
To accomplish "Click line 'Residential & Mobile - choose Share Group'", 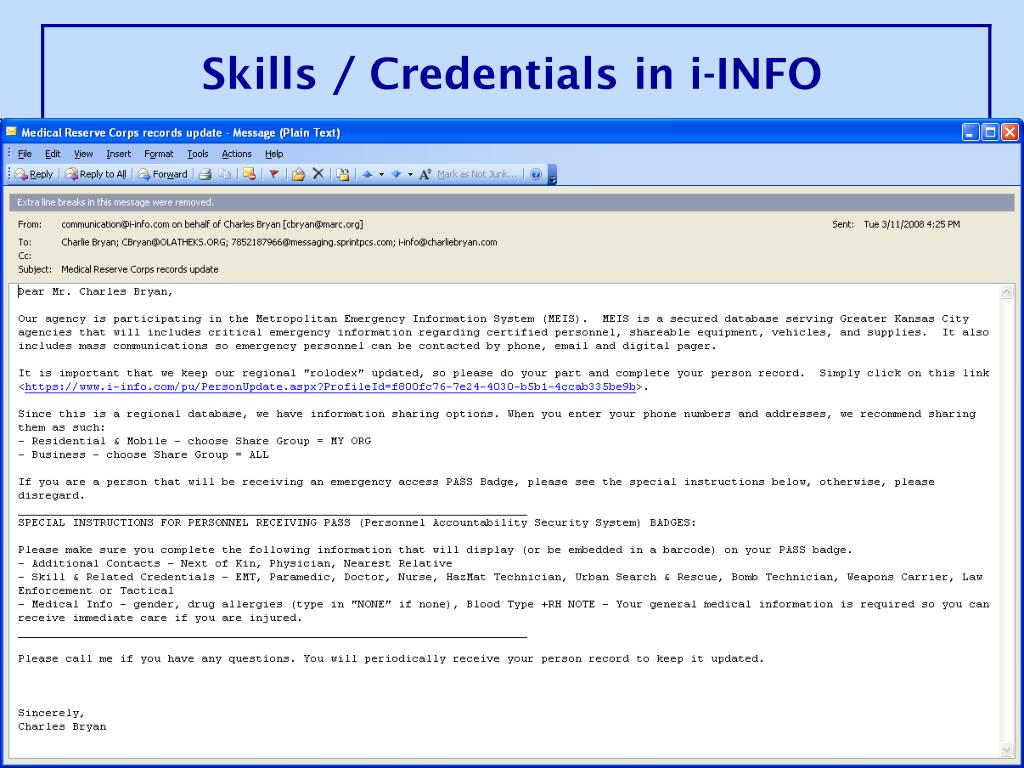I will 195,441.
